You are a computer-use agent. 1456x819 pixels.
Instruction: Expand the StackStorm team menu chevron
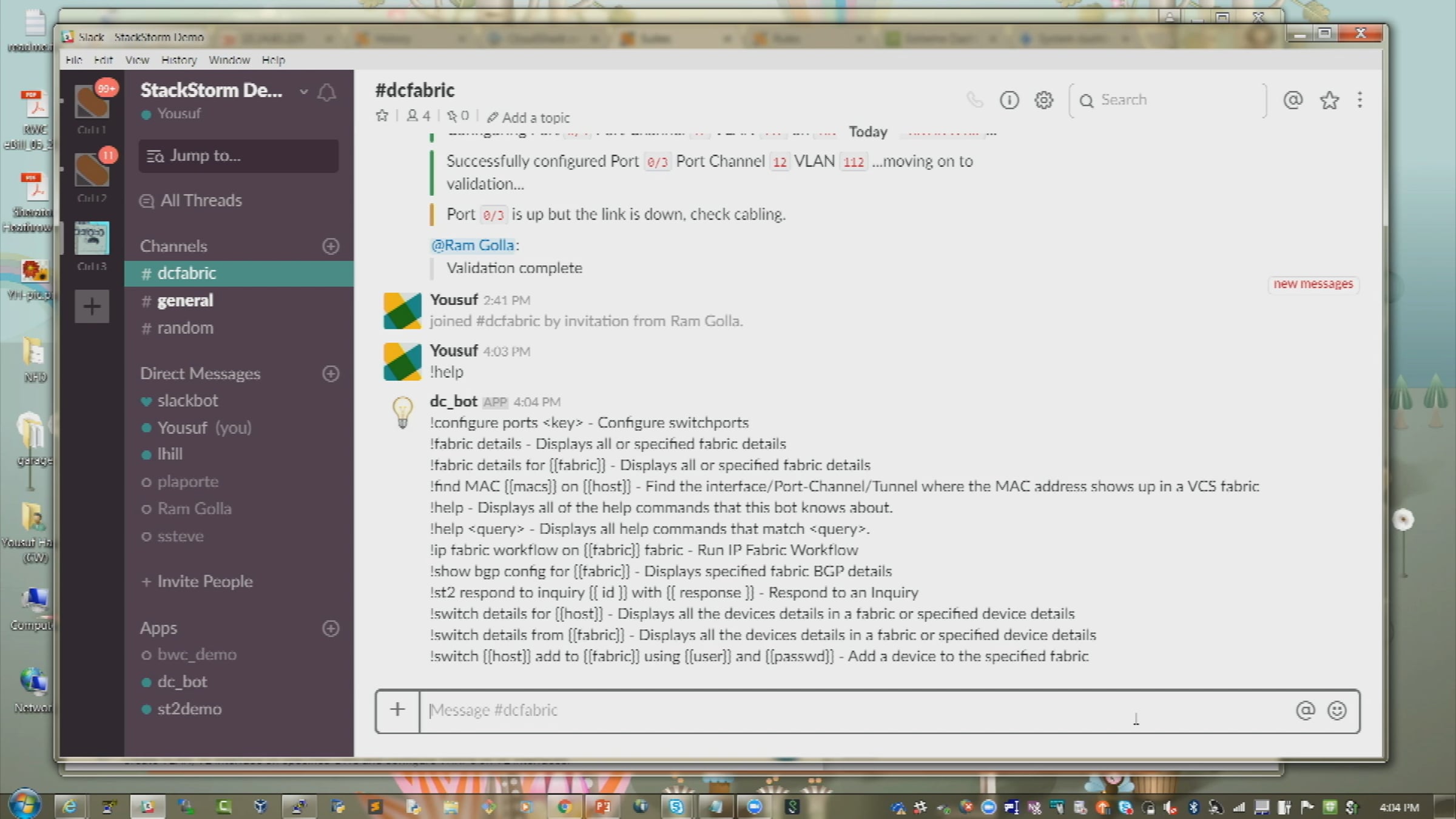coord(303,92)
